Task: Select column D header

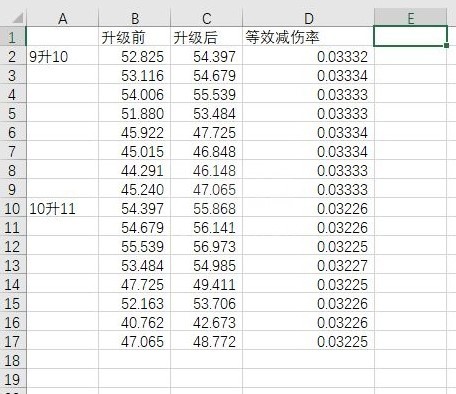Action: [309, 18]
